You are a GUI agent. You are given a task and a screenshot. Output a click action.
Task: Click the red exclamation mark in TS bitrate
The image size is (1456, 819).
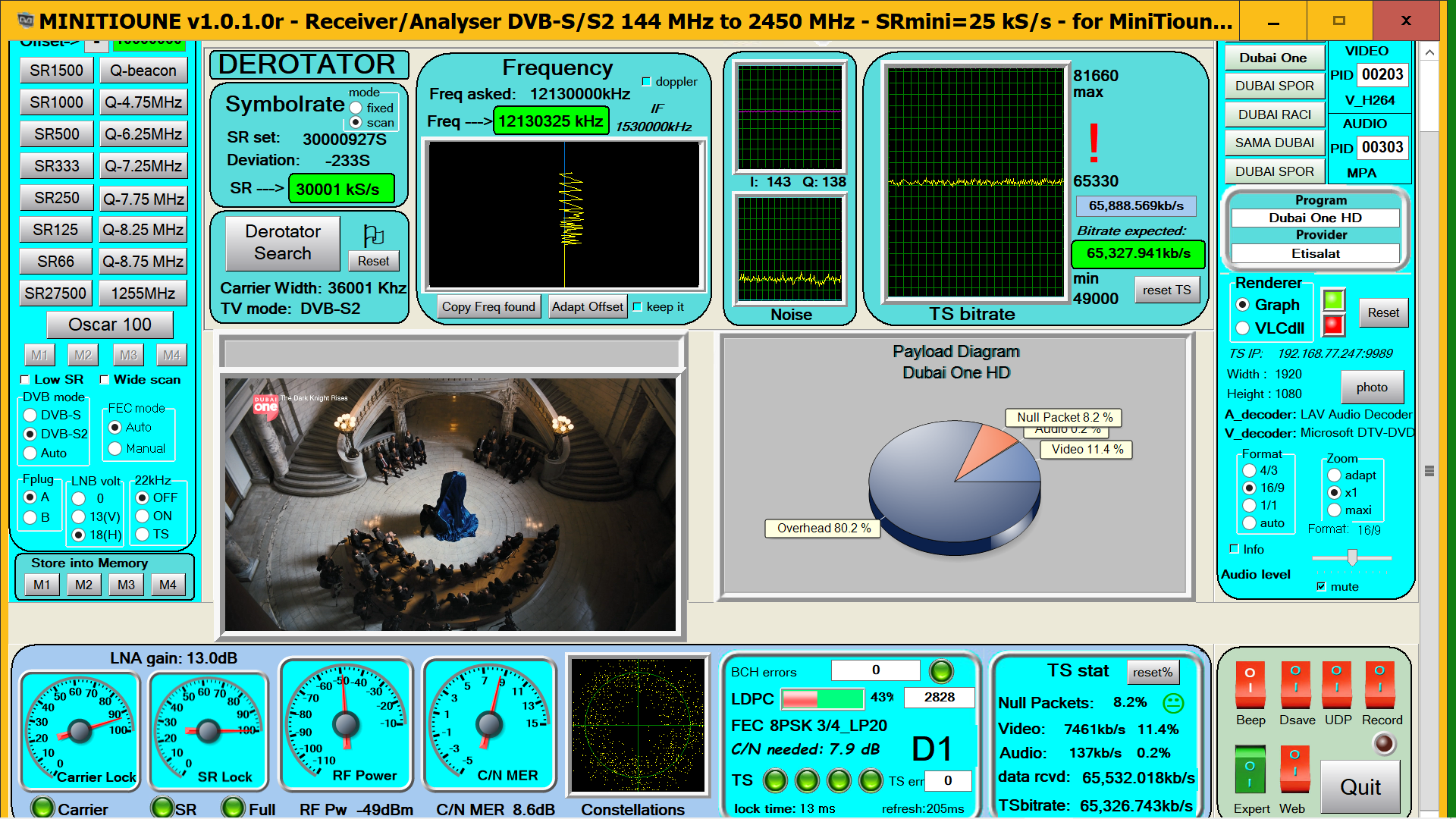coord(1094,143)
